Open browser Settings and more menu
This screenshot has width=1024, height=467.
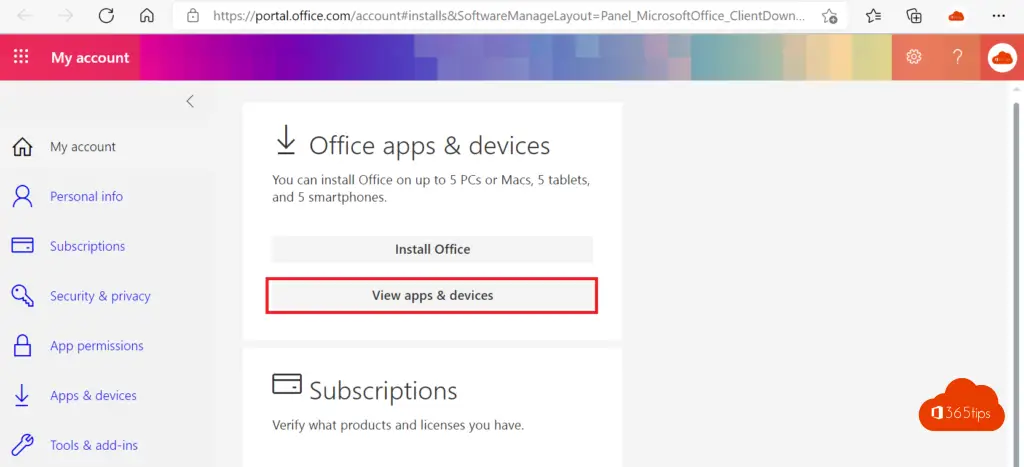coord(998,15)
